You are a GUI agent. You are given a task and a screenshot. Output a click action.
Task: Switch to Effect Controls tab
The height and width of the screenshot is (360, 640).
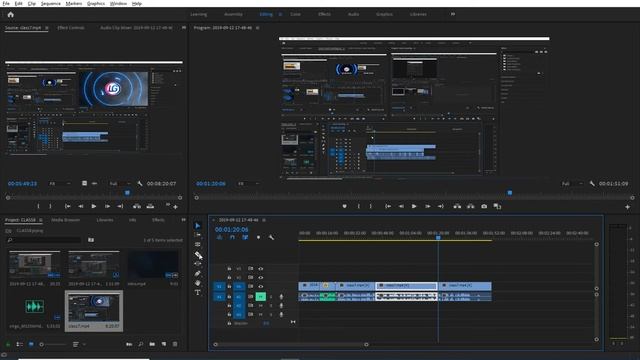(x=71, y=28)
